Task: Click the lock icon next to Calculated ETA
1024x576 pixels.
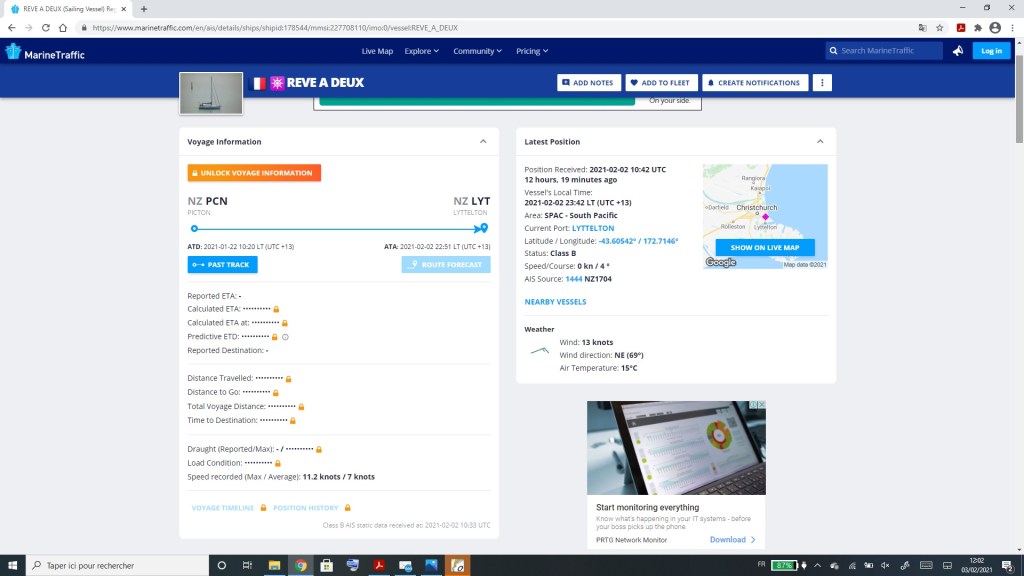Action: (276, 309)
